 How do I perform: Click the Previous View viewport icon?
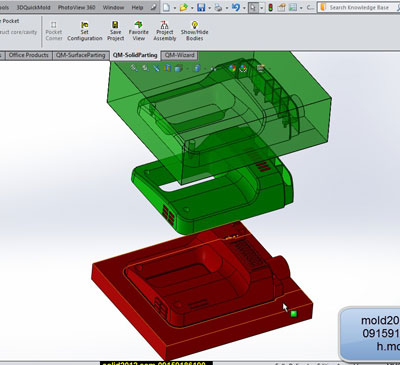pos(156,68)
